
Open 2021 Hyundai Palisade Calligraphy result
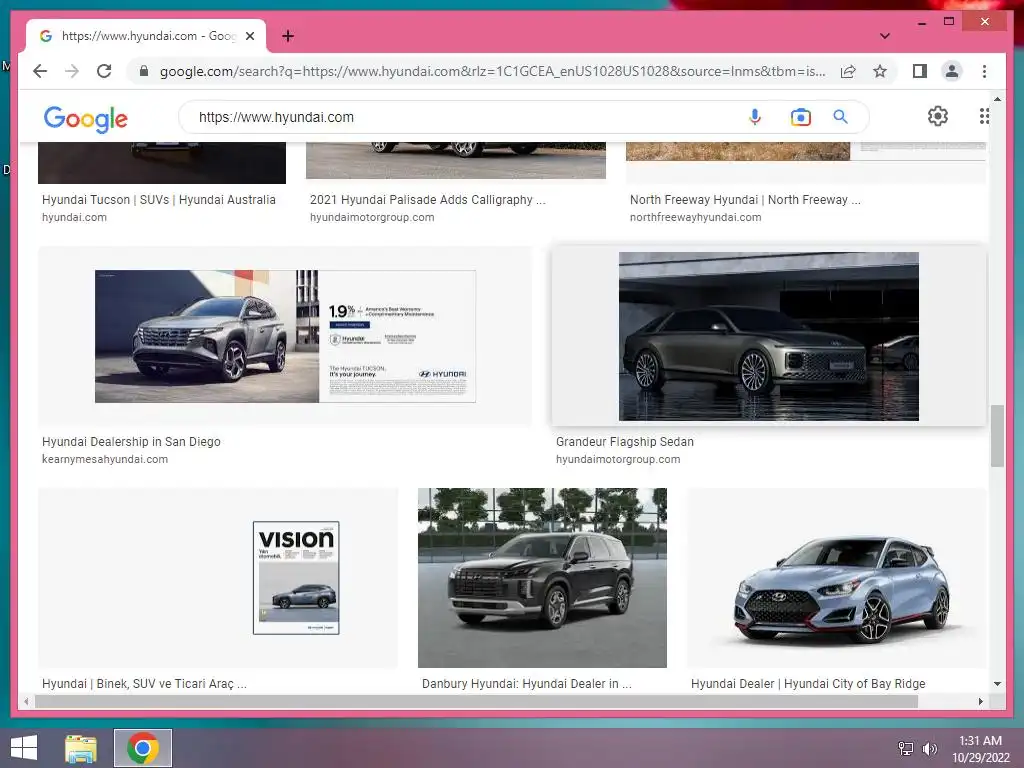coord(428,200)
